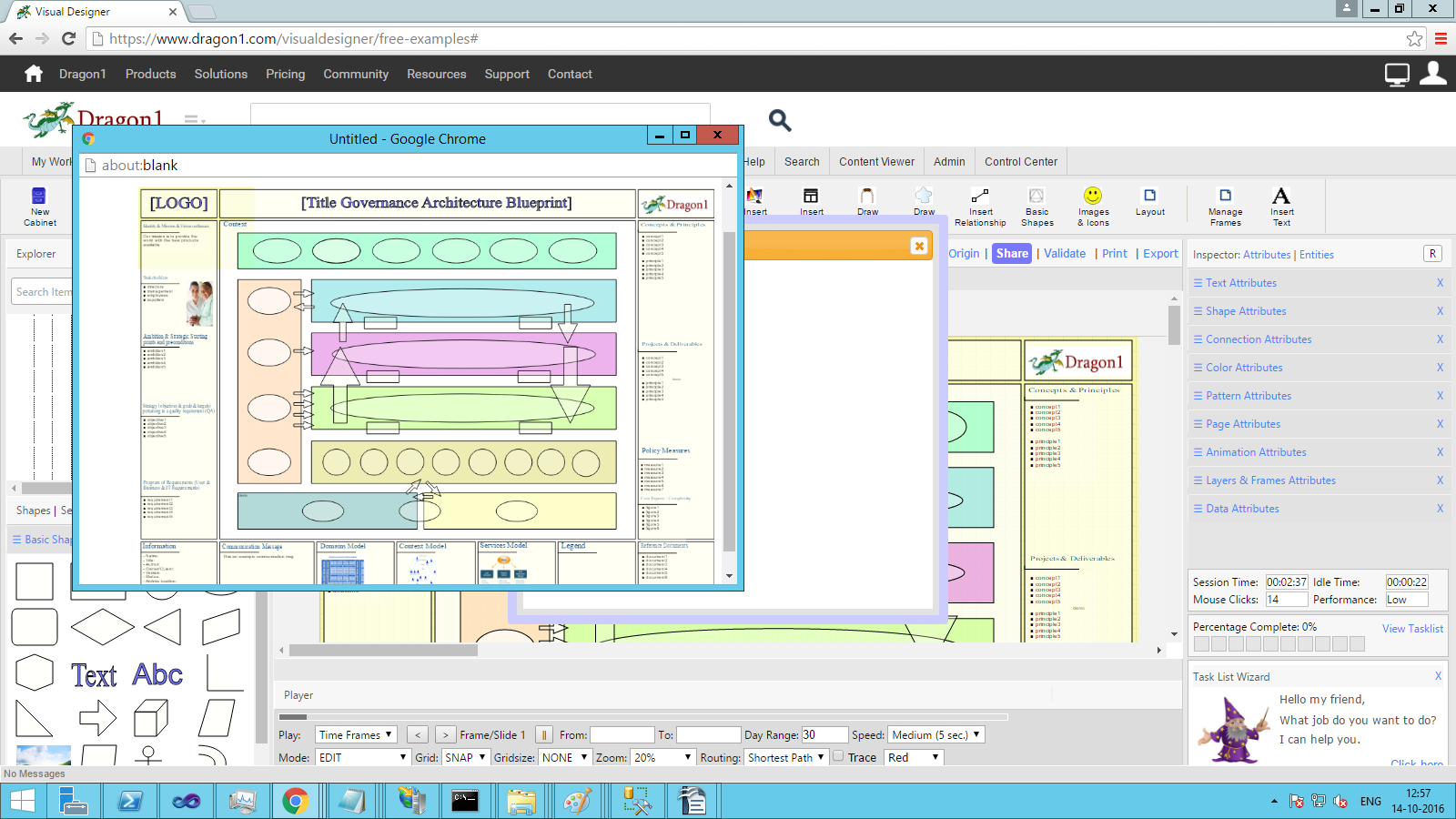Open the Play Time Frames dropdown
The height and width of the screenshot is (819, 1456).
(356, 734)
